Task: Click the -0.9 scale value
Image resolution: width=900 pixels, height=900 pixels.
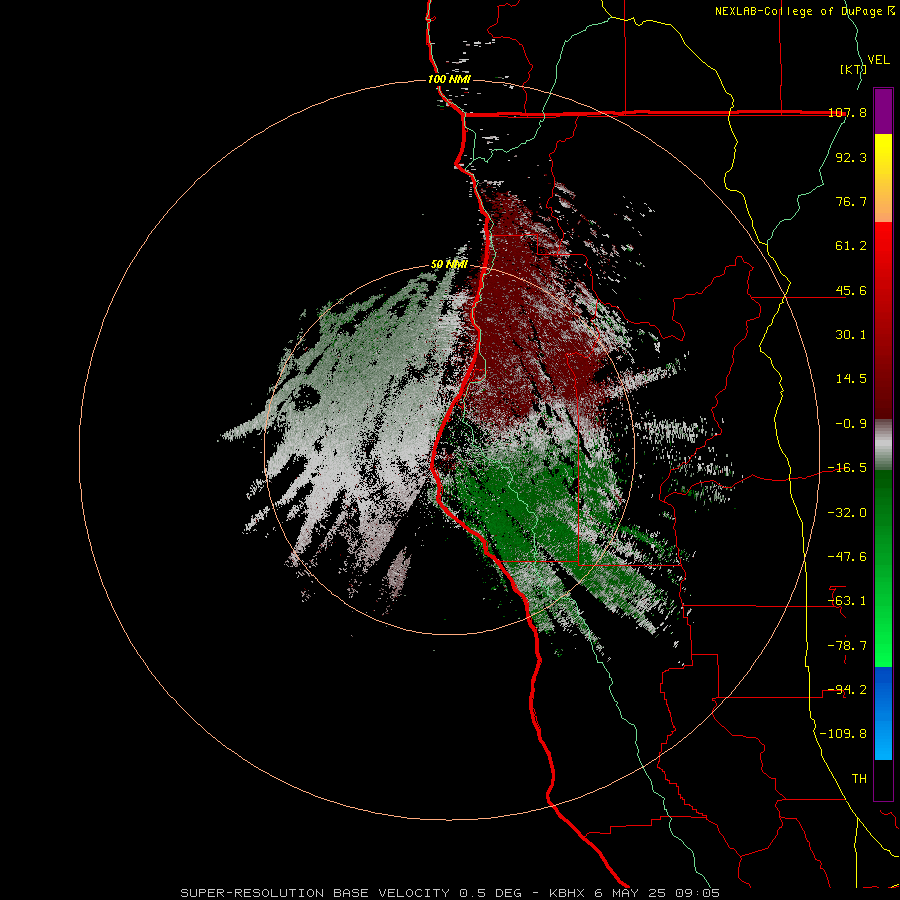Action: pos(851,424)
